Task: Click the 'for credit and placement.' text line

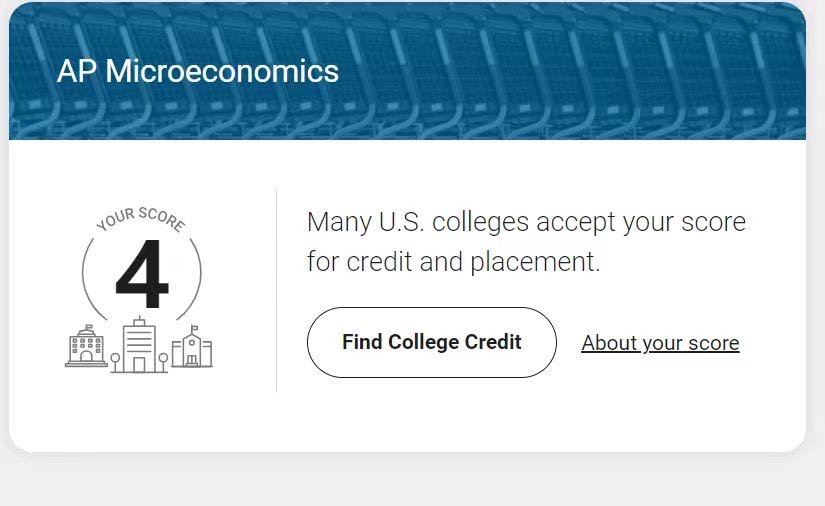Action: point(454,261)
